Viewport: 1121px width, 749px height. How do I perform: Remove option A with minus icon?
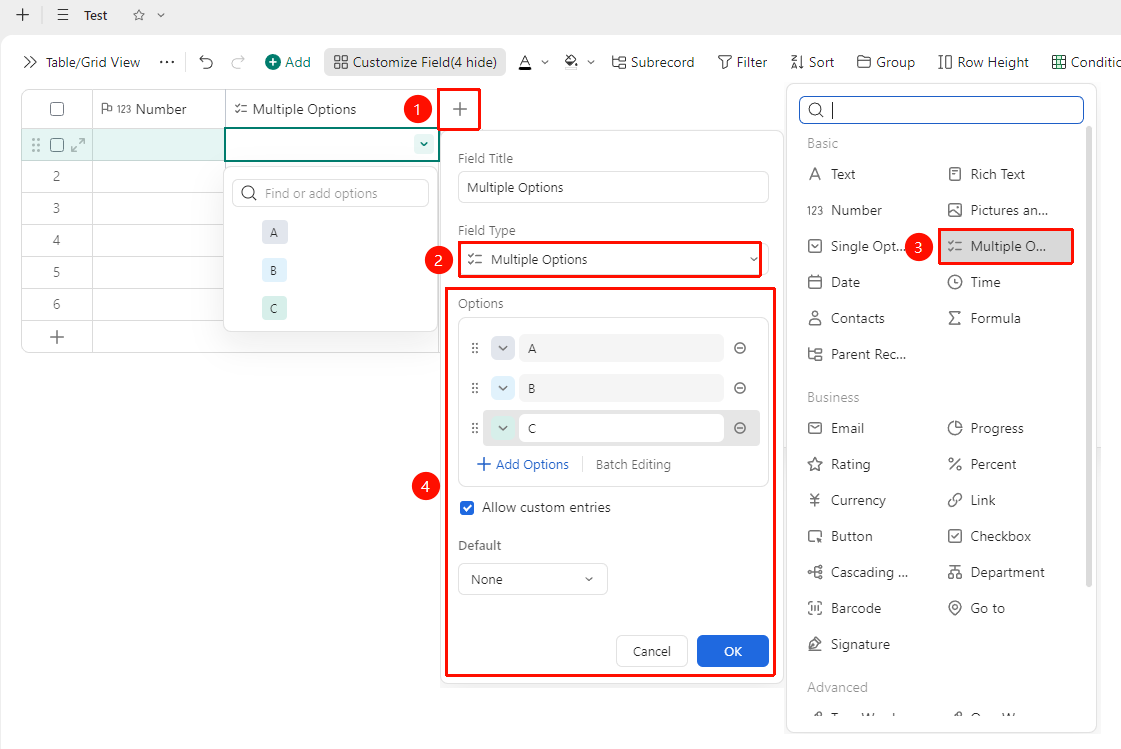pos(740,348)
